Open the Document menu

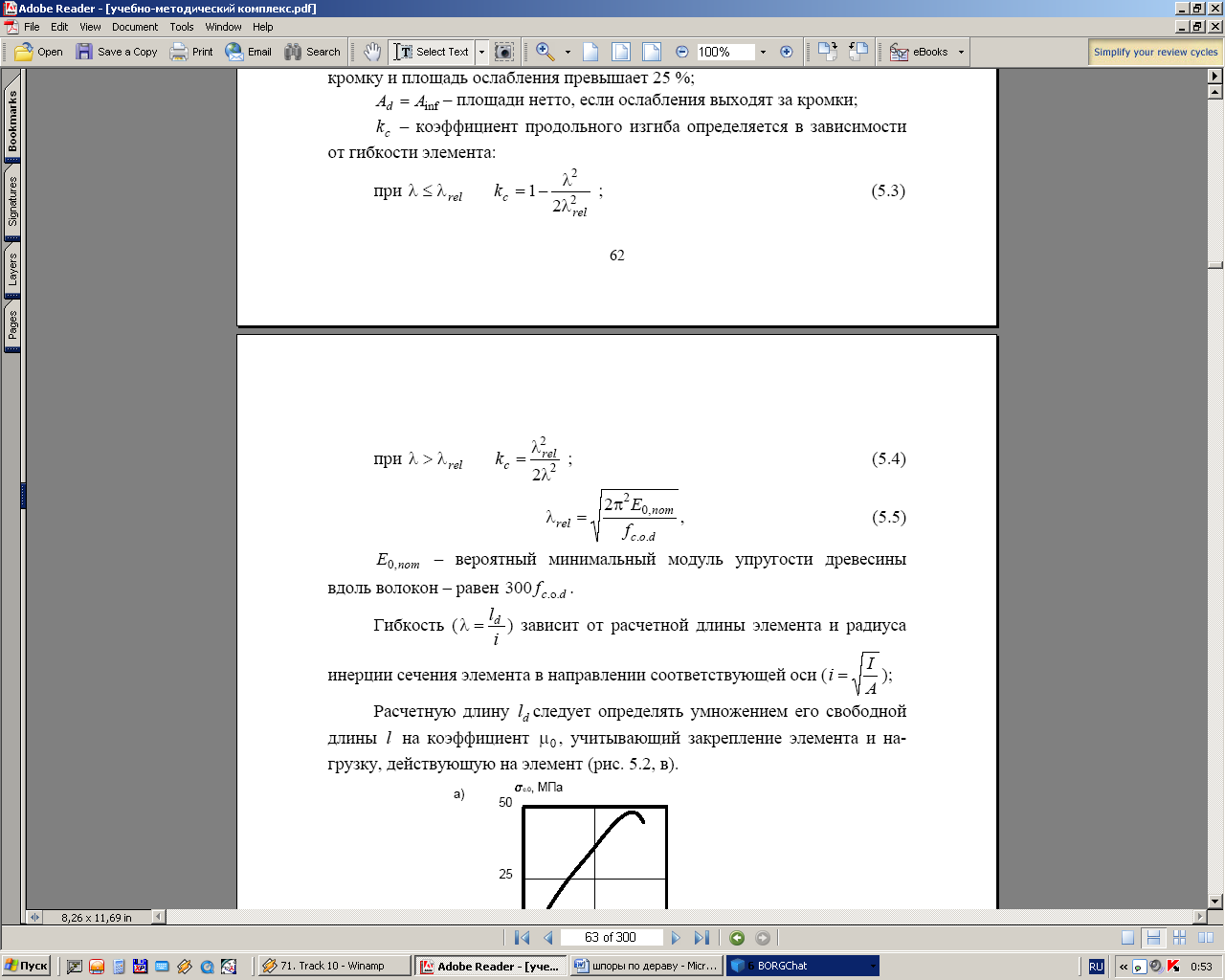click(135, 27)
